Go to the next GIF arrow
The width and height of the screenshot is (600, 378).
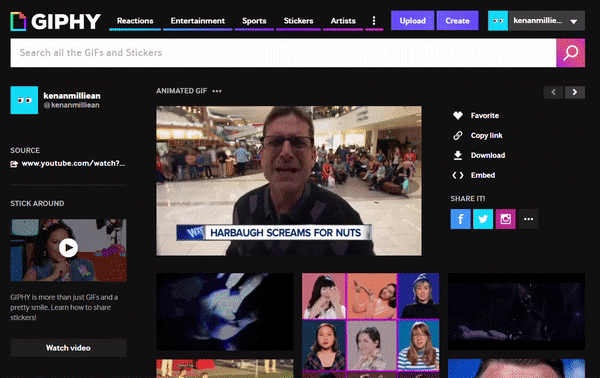(574, 92)
